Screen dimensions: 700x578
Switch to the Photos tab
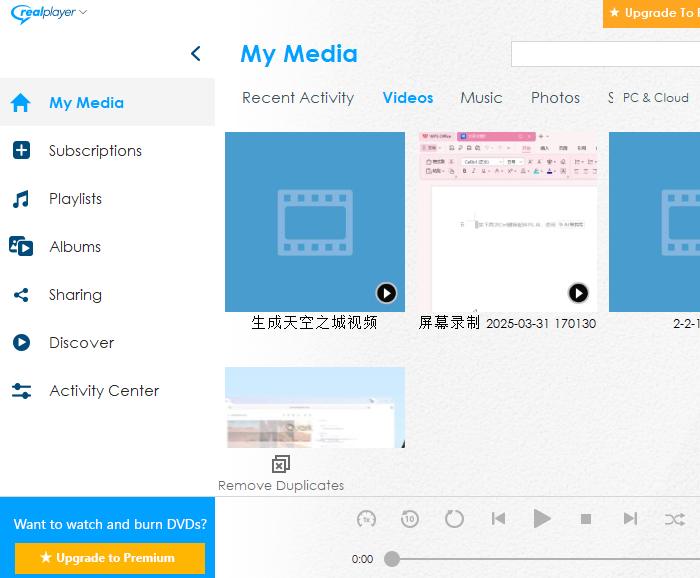pyautogui.click(x=555, y=98)
